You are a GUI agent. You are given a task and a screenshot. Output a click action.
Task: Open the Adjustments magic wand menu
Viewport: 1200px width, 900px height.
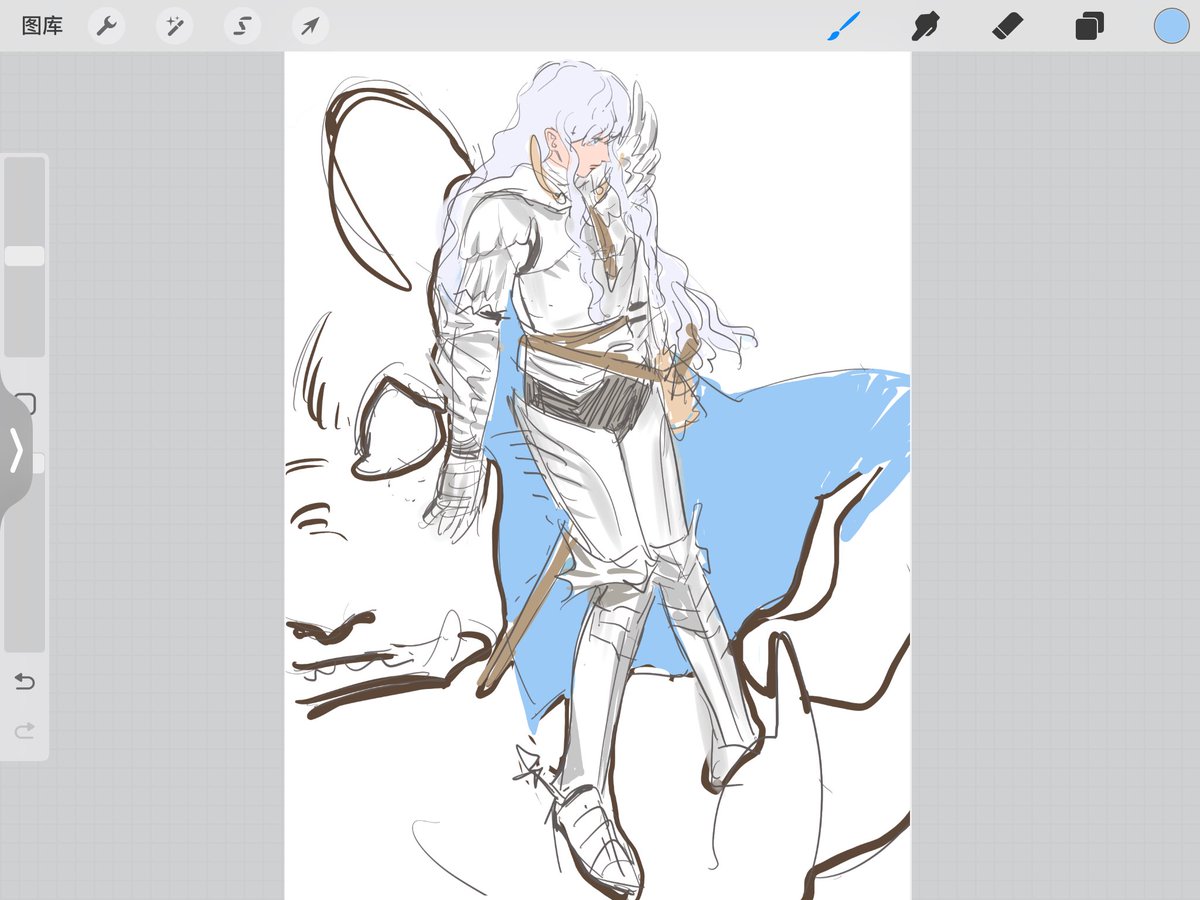tap(174, 26)
